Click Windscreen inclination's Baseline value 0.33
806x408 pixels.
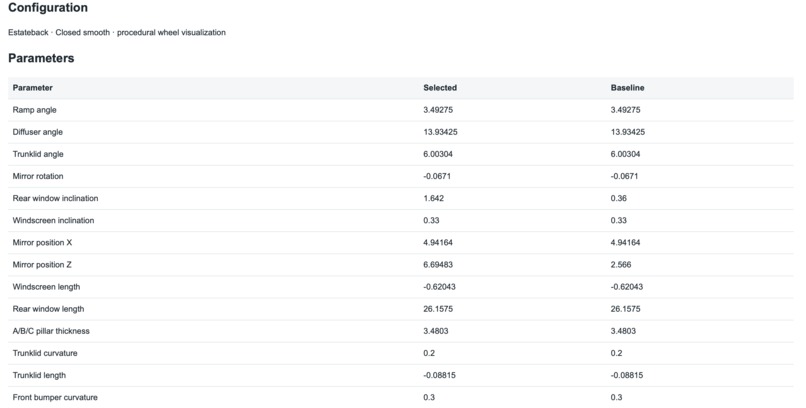[x=618, y=220]
